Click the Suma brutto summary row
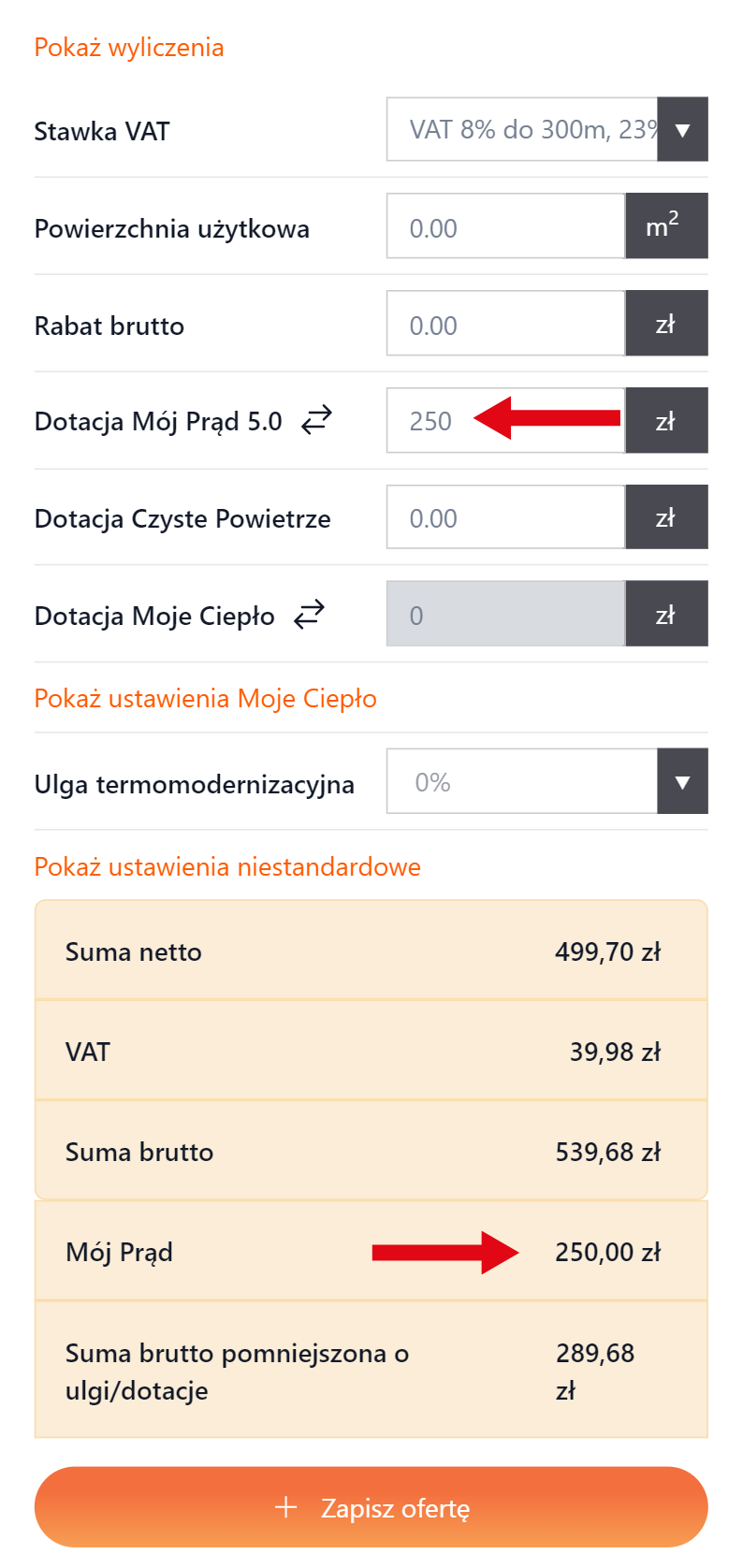The image size is (743, 1568). [371, 1152]
